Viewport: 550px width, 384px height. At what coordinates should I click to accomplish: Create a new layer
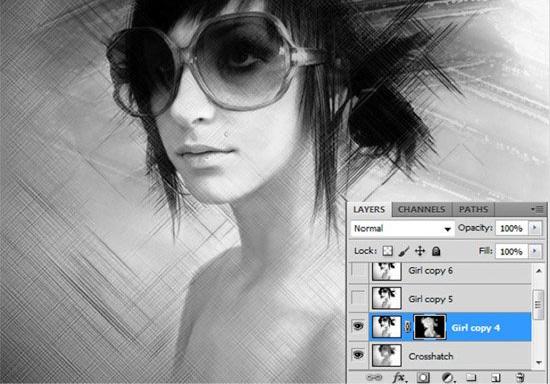[496, 378]
